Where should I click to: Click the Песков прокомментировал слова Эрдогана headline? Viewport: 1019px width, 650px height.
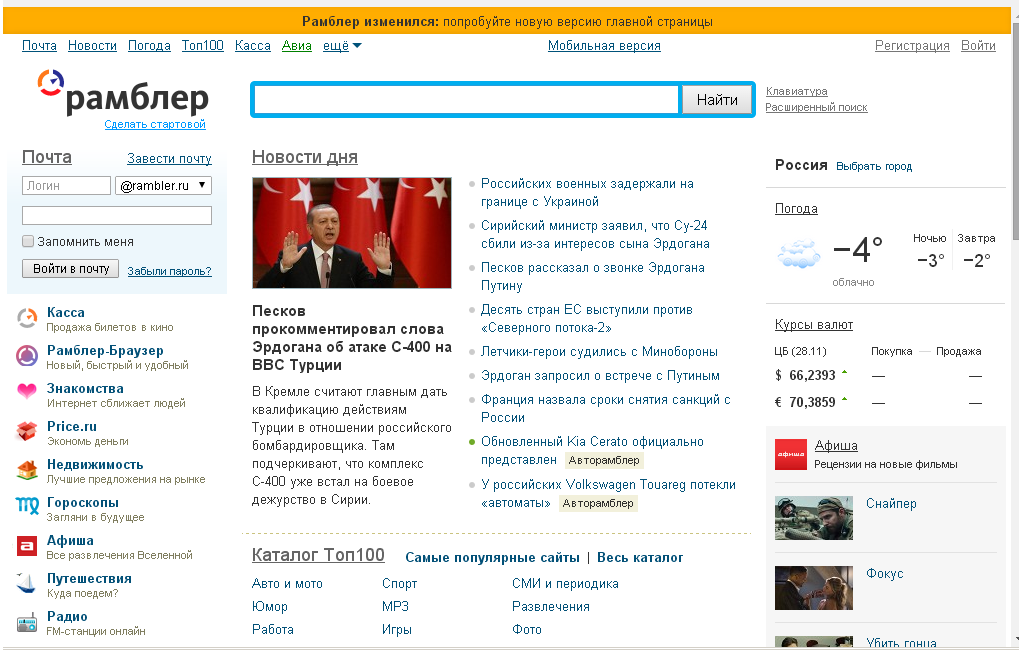[x=352, y=338]
